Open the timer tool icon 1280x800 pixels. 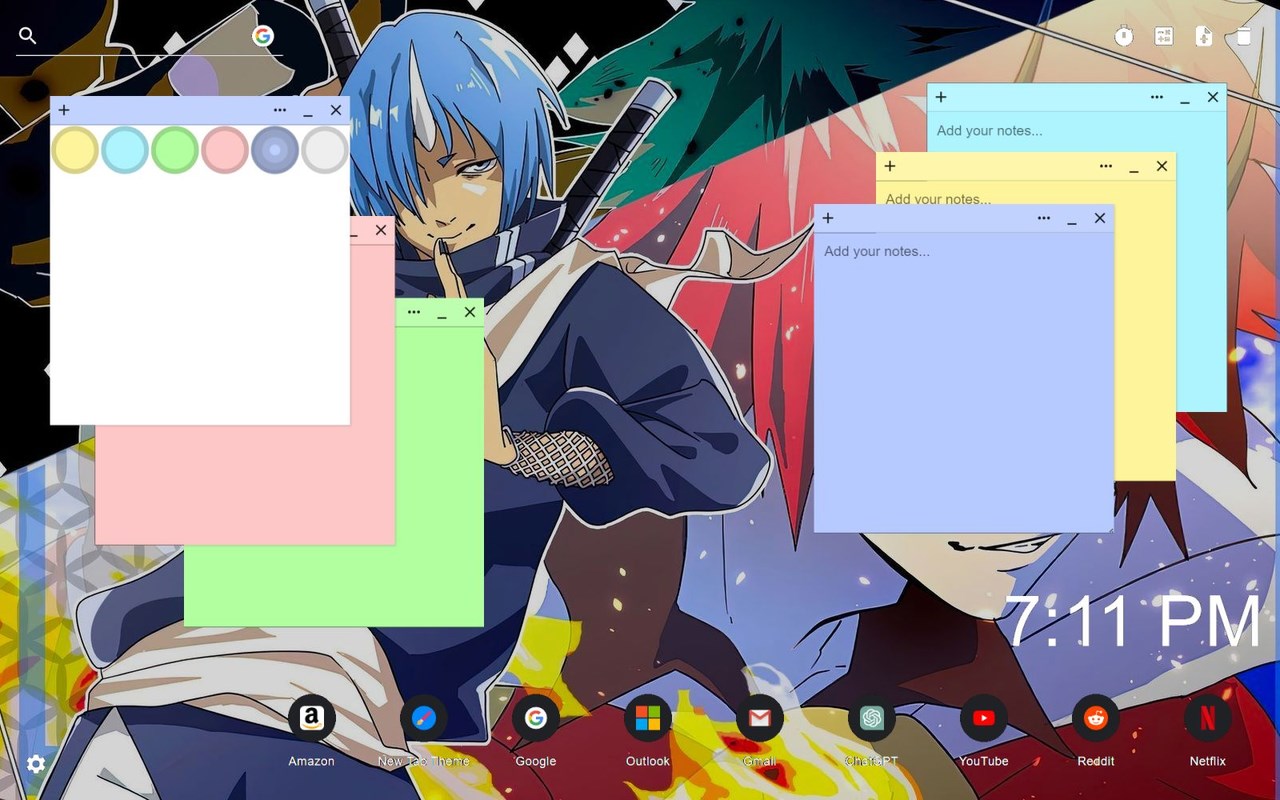pyautogui.click(x=1124, y=36)
